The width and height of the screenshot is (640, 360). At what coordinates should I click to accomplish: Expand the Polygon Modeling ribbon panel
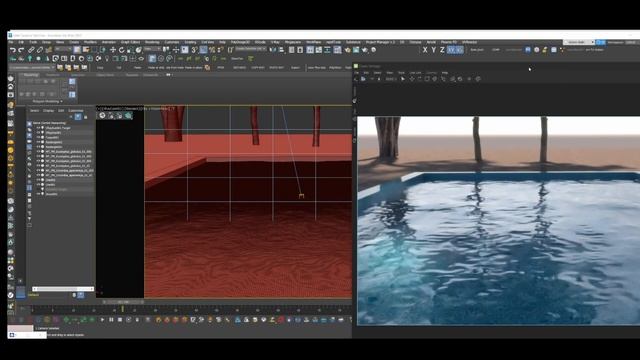[x=47, y=101]
